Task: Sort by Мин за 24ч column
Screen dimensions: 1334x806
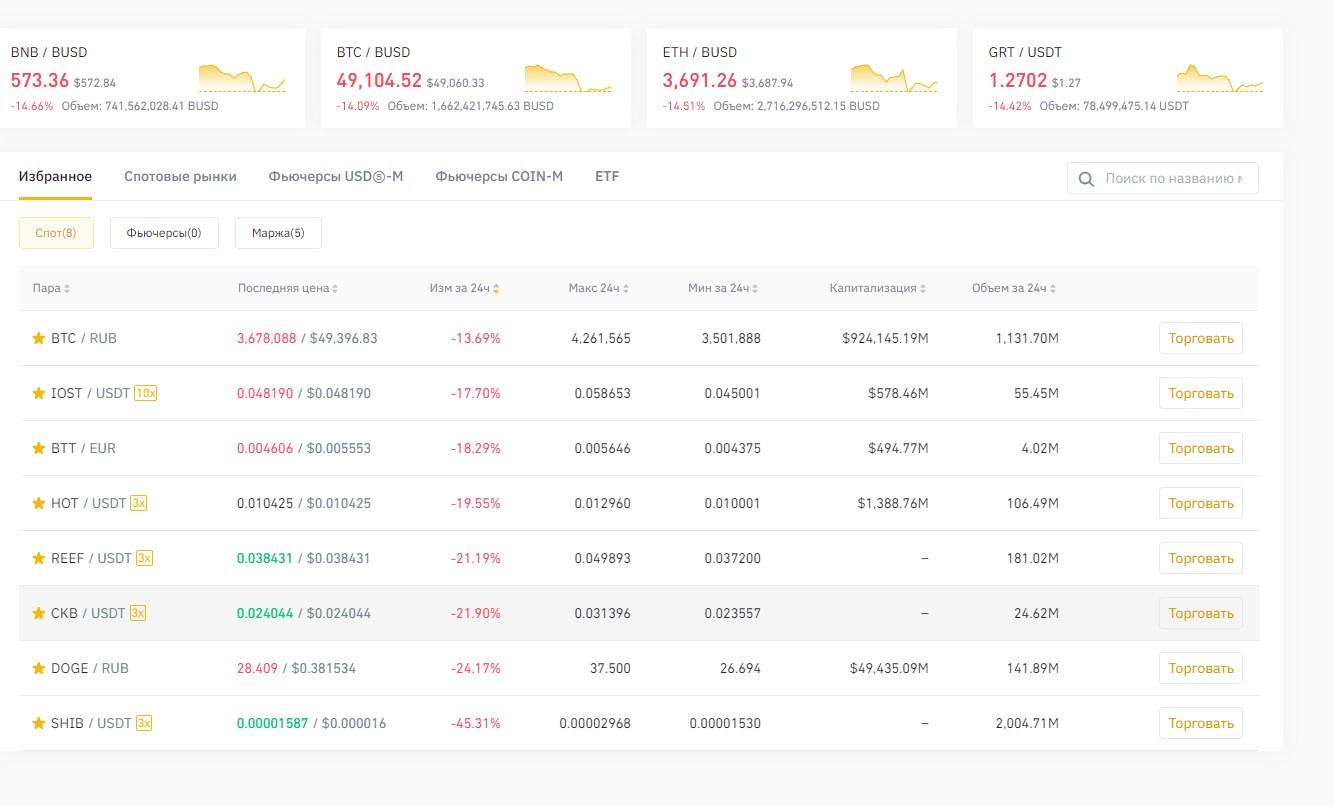Action: pyautogui.click(x=724, y=288)
